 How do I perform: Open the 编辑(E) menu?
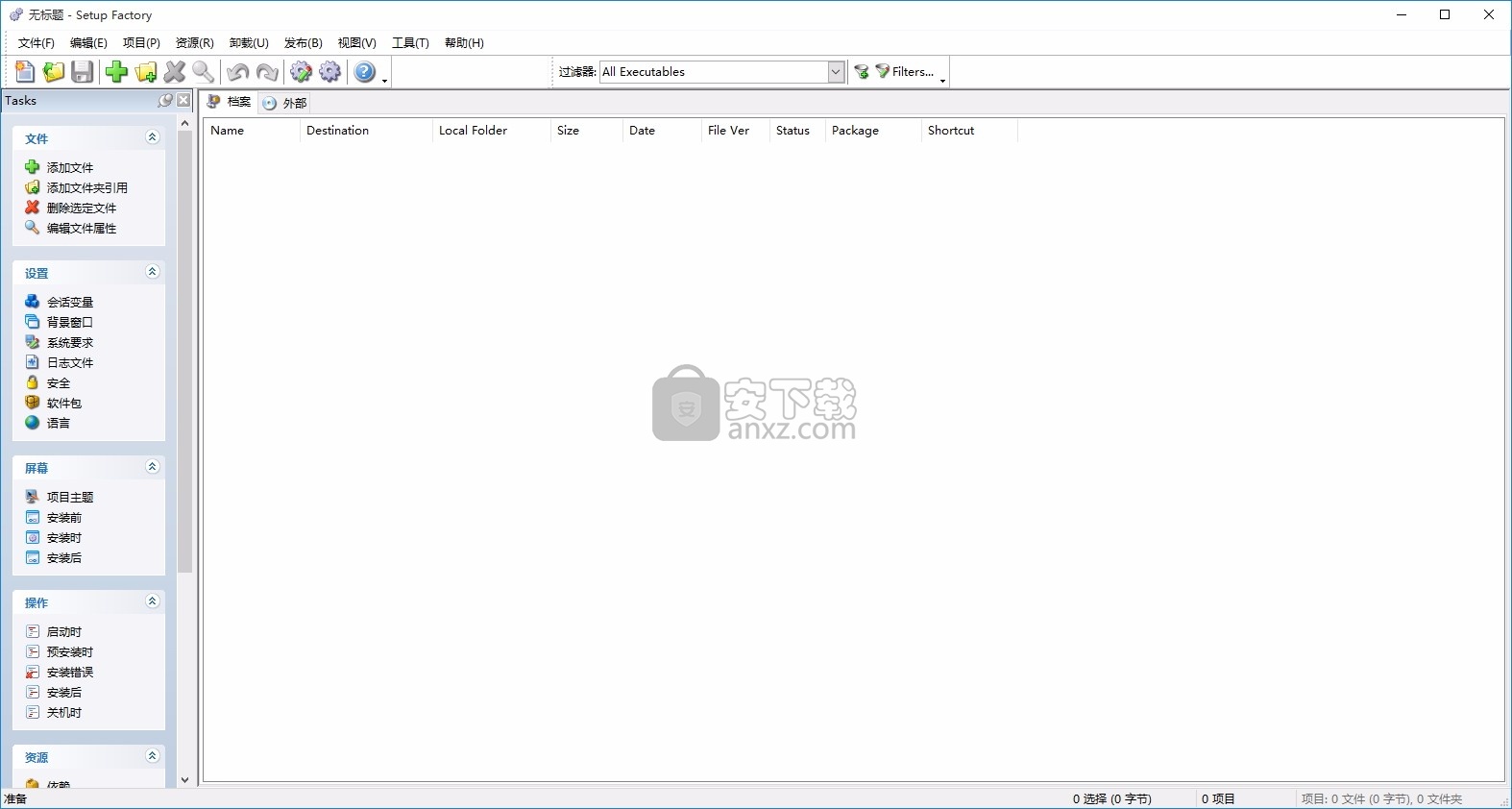point(88,43)
